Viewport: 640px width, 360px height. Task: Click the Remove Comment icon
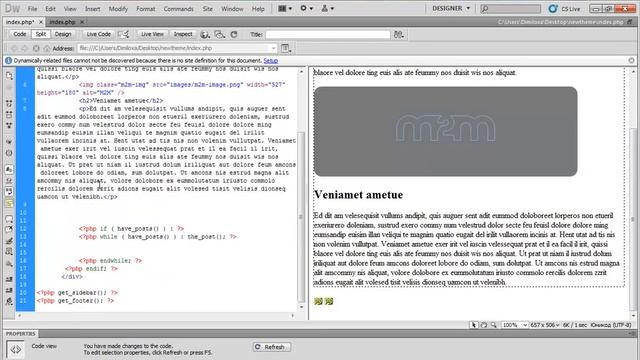tap(9, 230)
